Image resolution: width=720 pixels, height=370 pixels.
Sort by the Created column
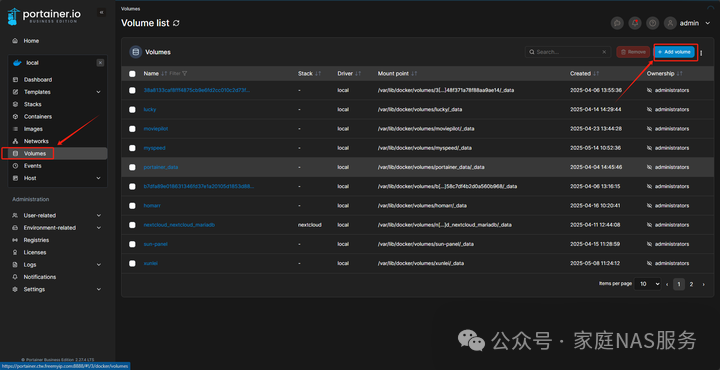(x=585, y=73)
